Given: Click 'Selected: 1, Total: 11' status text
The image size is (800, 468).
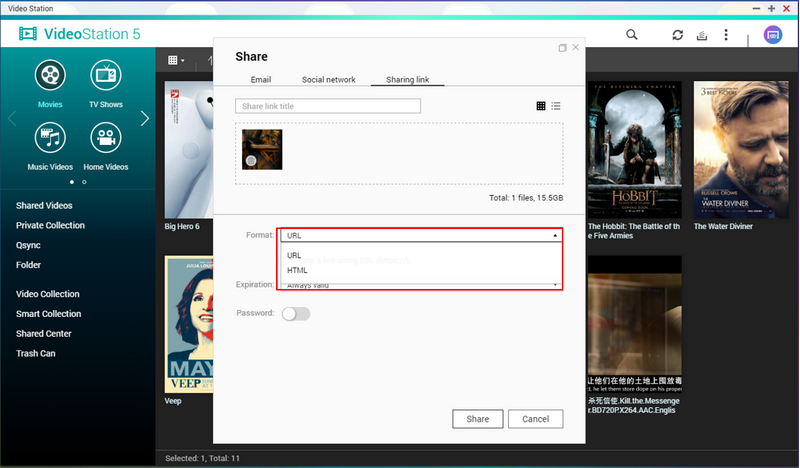Looking at the screenshot, I should click(x=202, y=458).
